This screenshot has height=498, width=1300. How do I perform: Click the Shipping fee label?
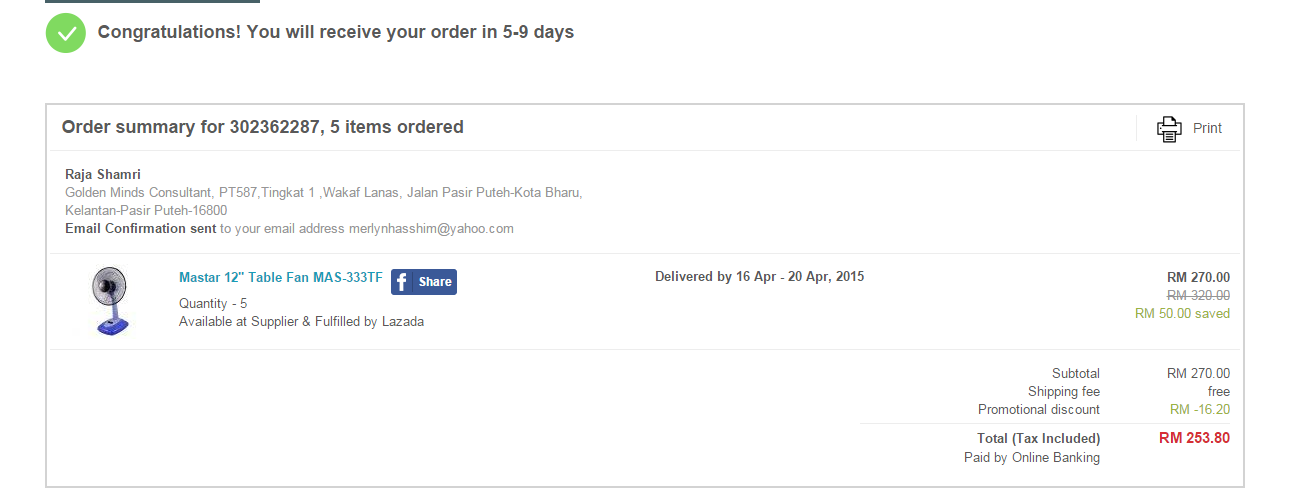1063,391
